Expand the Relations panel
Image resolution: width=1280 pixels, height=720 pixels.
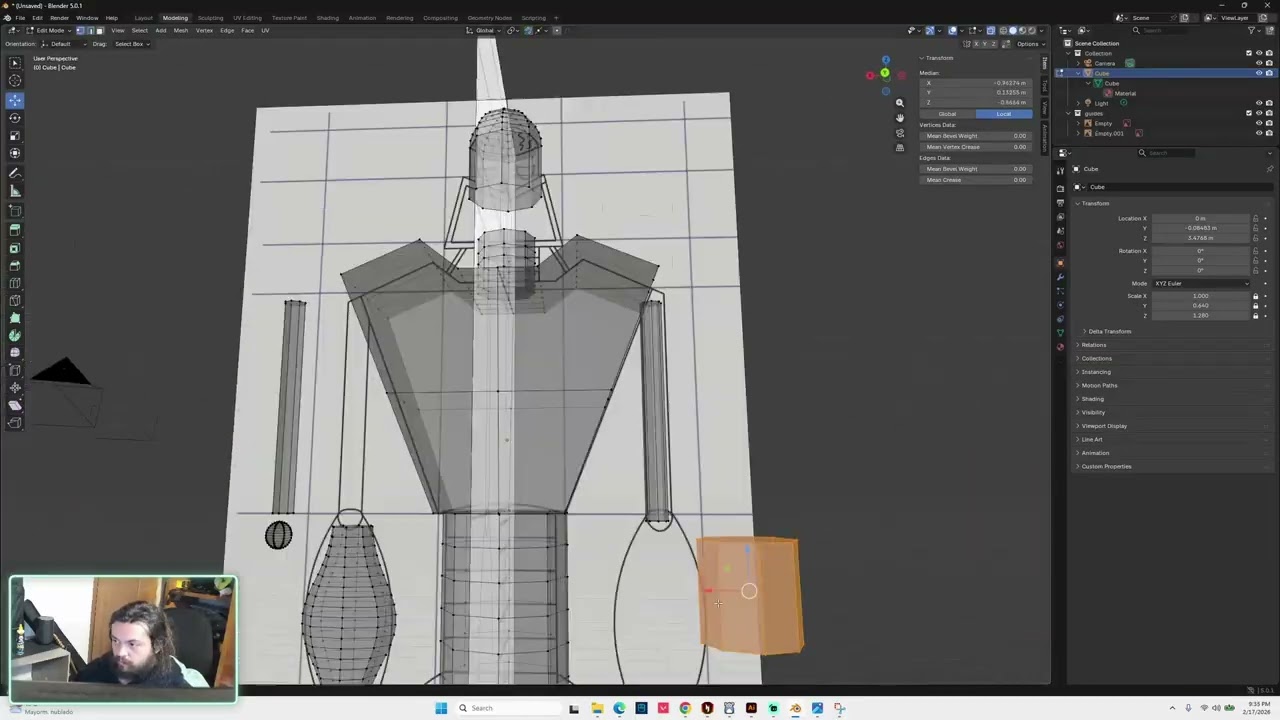point(1094,345)
